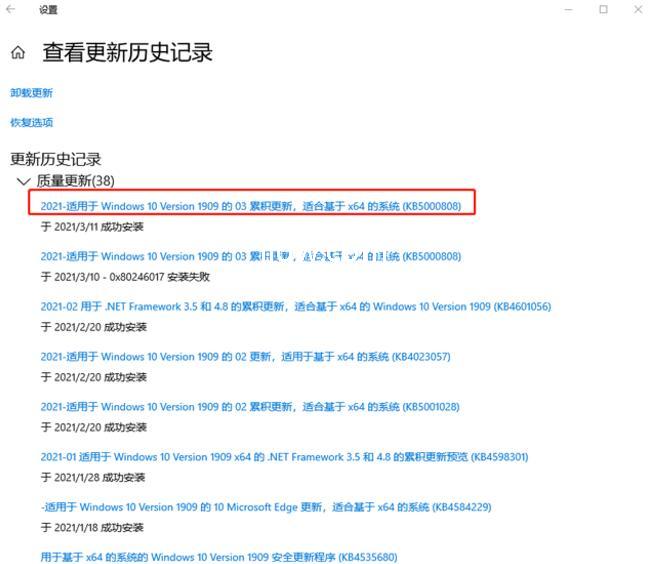The width and height of the screenshot is (648, 564).
Task: Open the KB4598301 .NET preview update link
Action: tap(284, 456)
